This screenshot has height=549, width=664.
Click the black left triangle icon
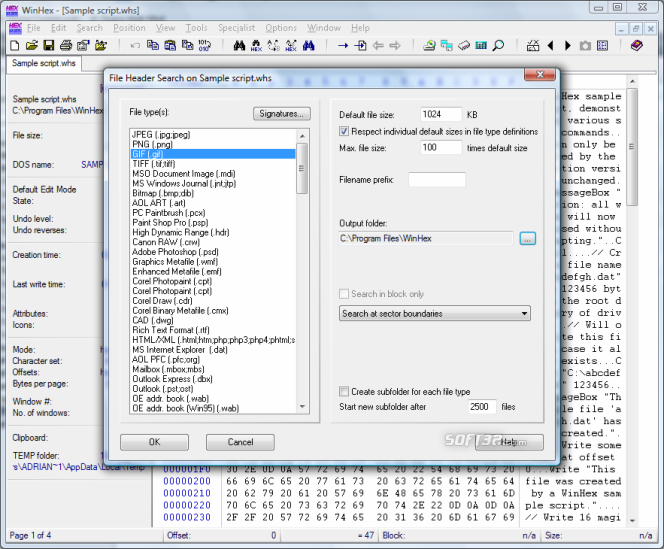551,45
